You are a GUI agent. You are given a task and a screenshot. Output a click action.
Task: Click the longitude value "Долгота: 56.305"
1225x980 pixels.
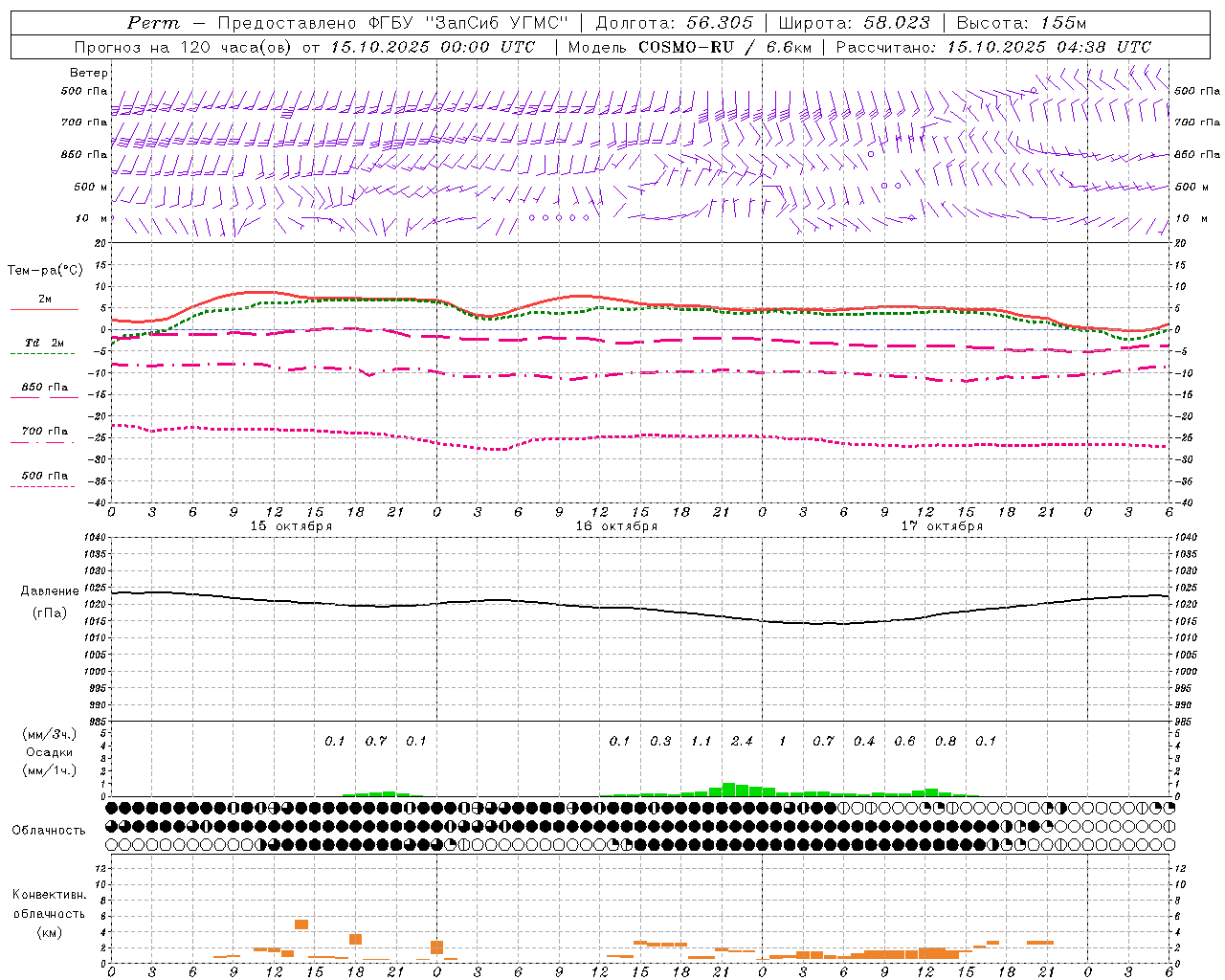coord(675,23)
